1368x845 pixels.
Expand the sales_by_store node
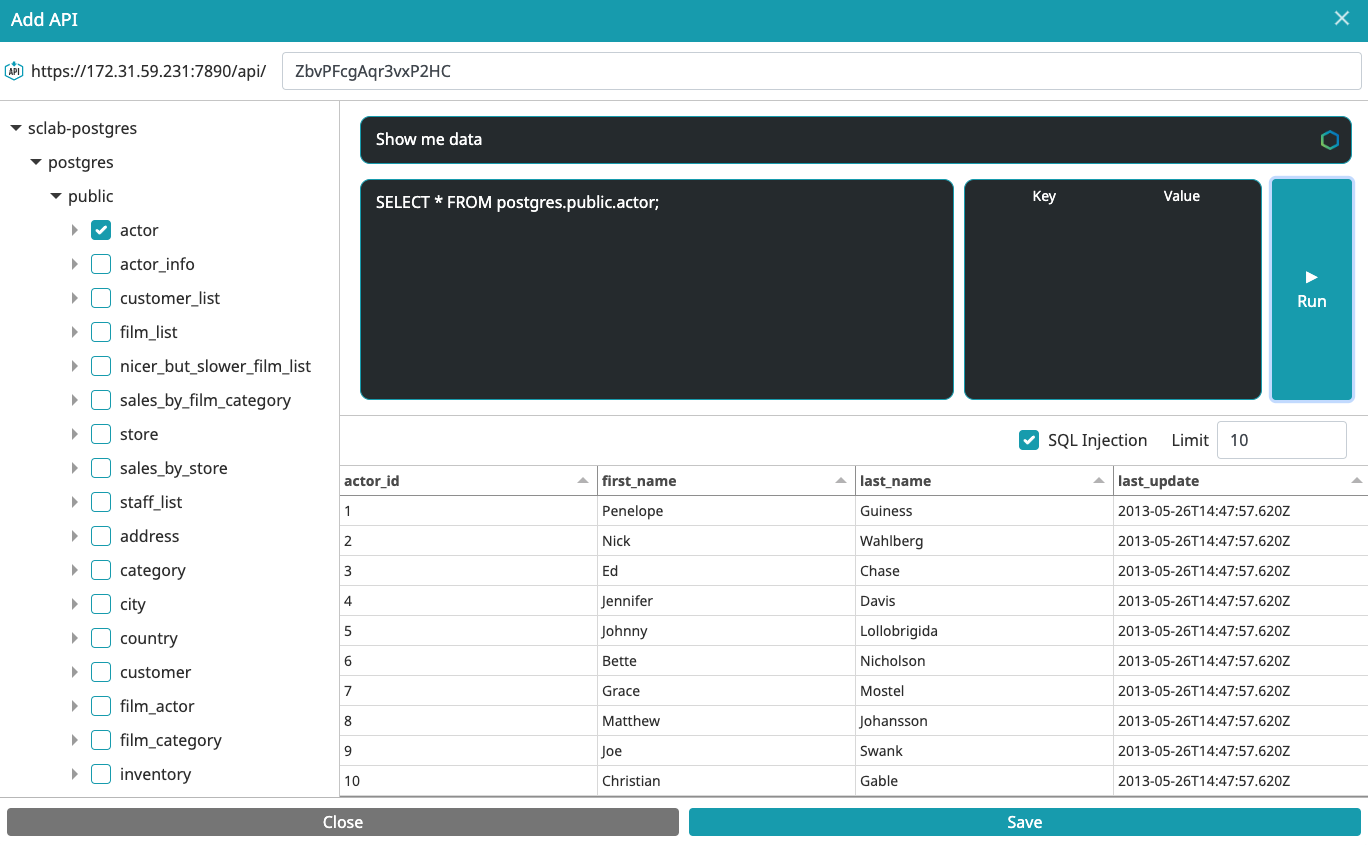(x=75, y=468)
